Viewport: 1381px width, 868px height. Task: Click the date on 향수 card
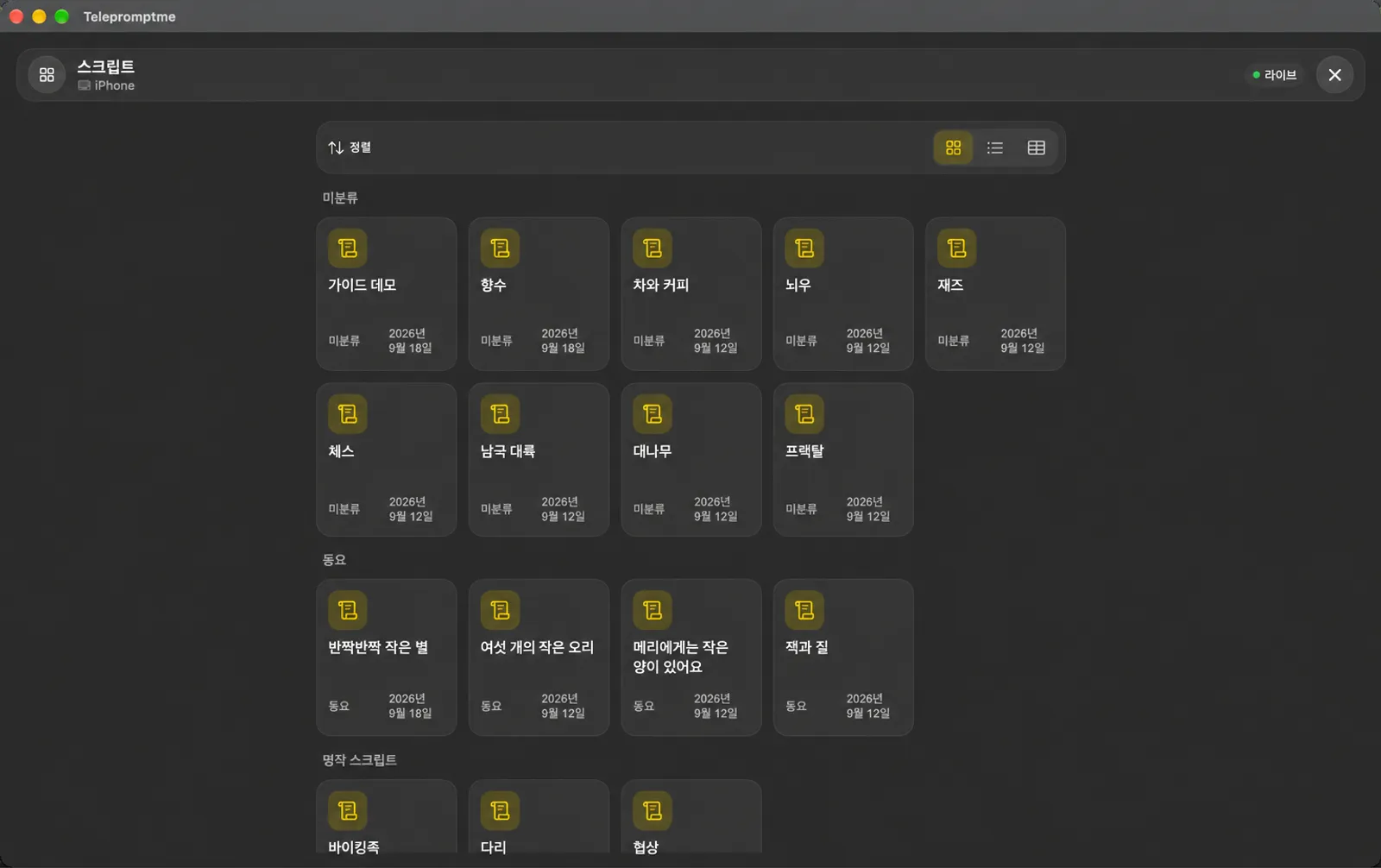click(x=563, y=341)
